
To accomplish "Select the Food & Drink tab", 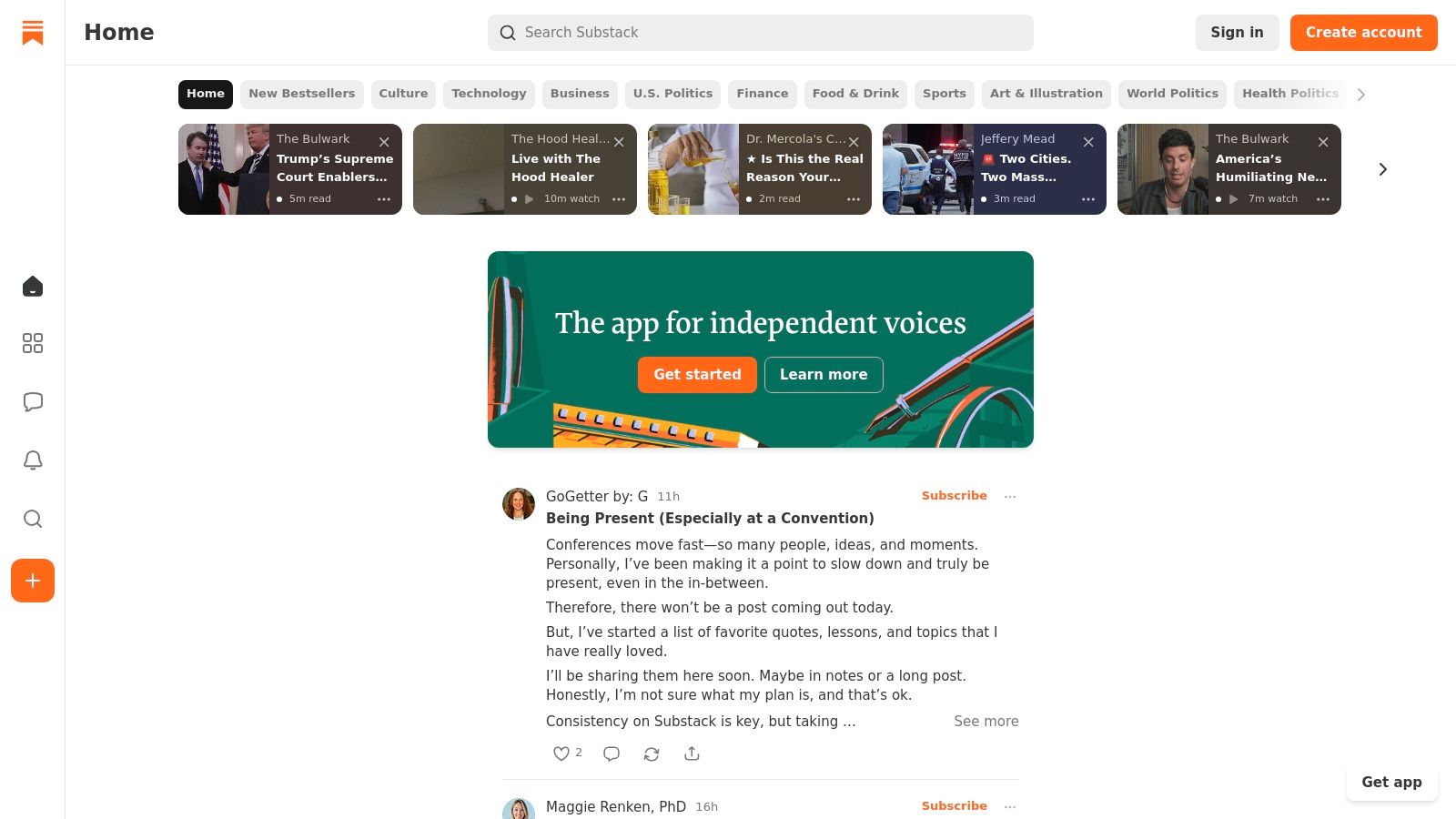I will (x=855, y=94).
